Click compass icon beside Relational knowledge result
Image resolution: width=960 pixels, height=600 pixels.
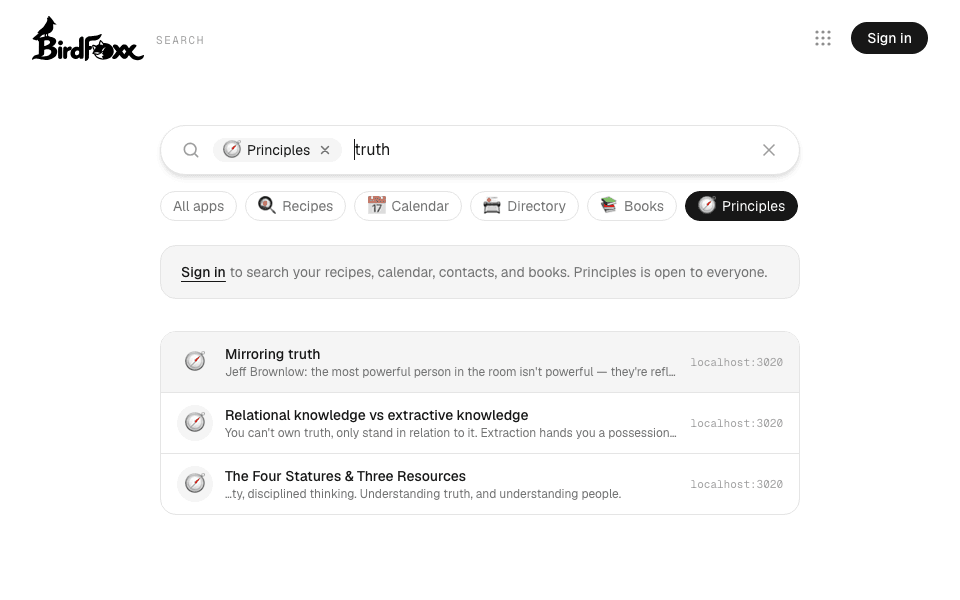pos(195,422)
